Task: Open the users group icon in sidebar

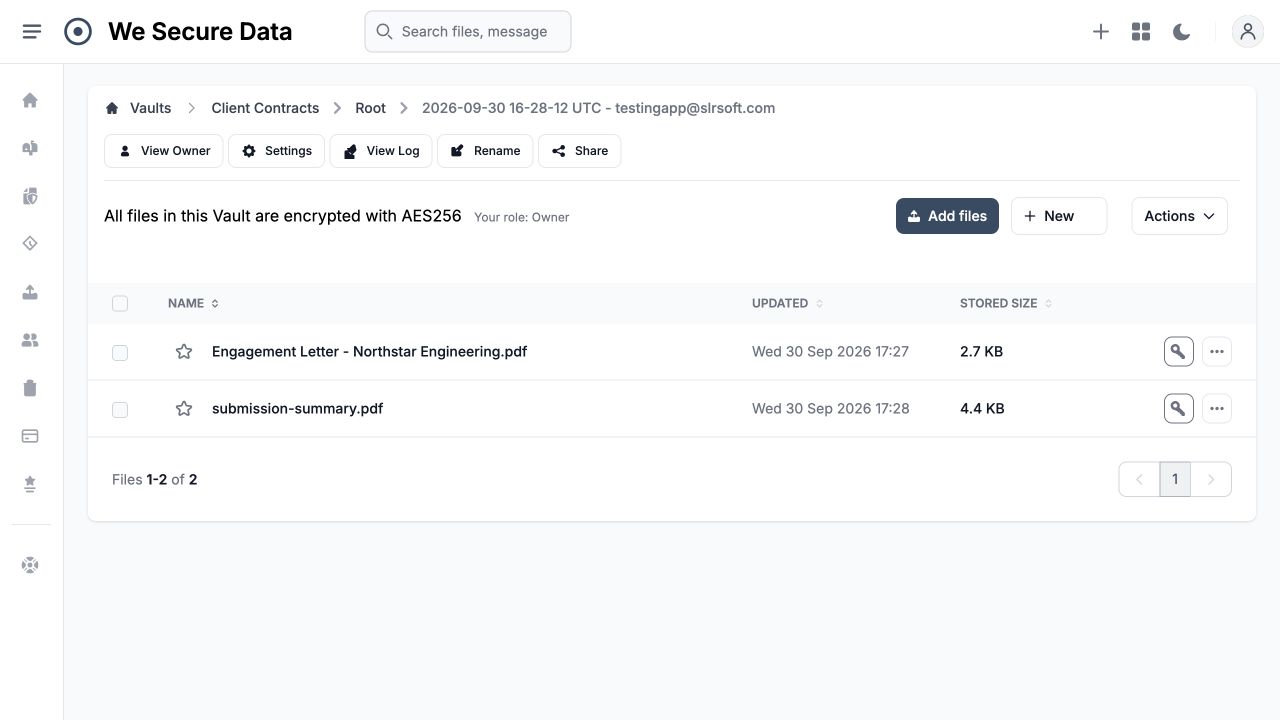Action: coord(30,340)
